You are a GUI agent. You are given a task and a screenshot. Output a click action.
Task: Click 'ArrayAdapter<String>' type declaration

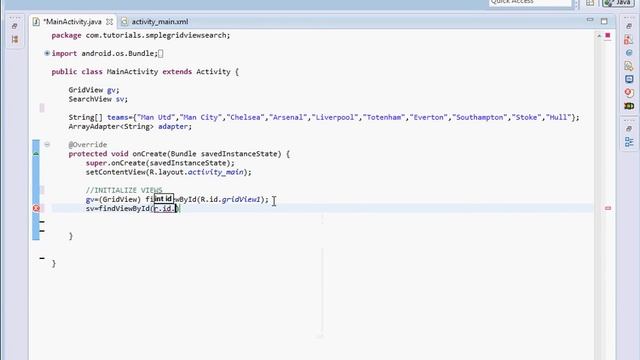point(111,127)
